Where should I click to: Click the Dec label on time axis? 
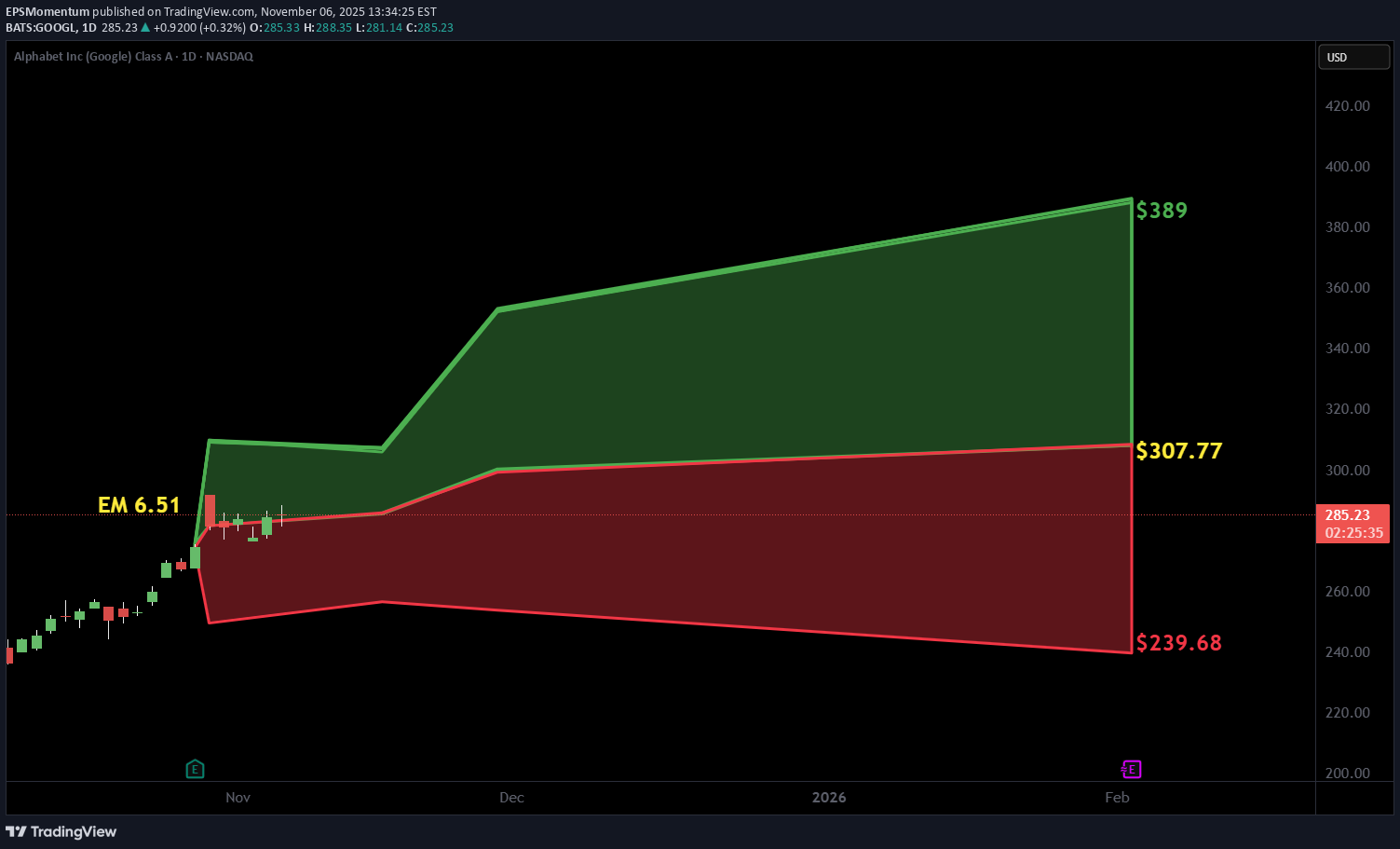pos(511,798)
